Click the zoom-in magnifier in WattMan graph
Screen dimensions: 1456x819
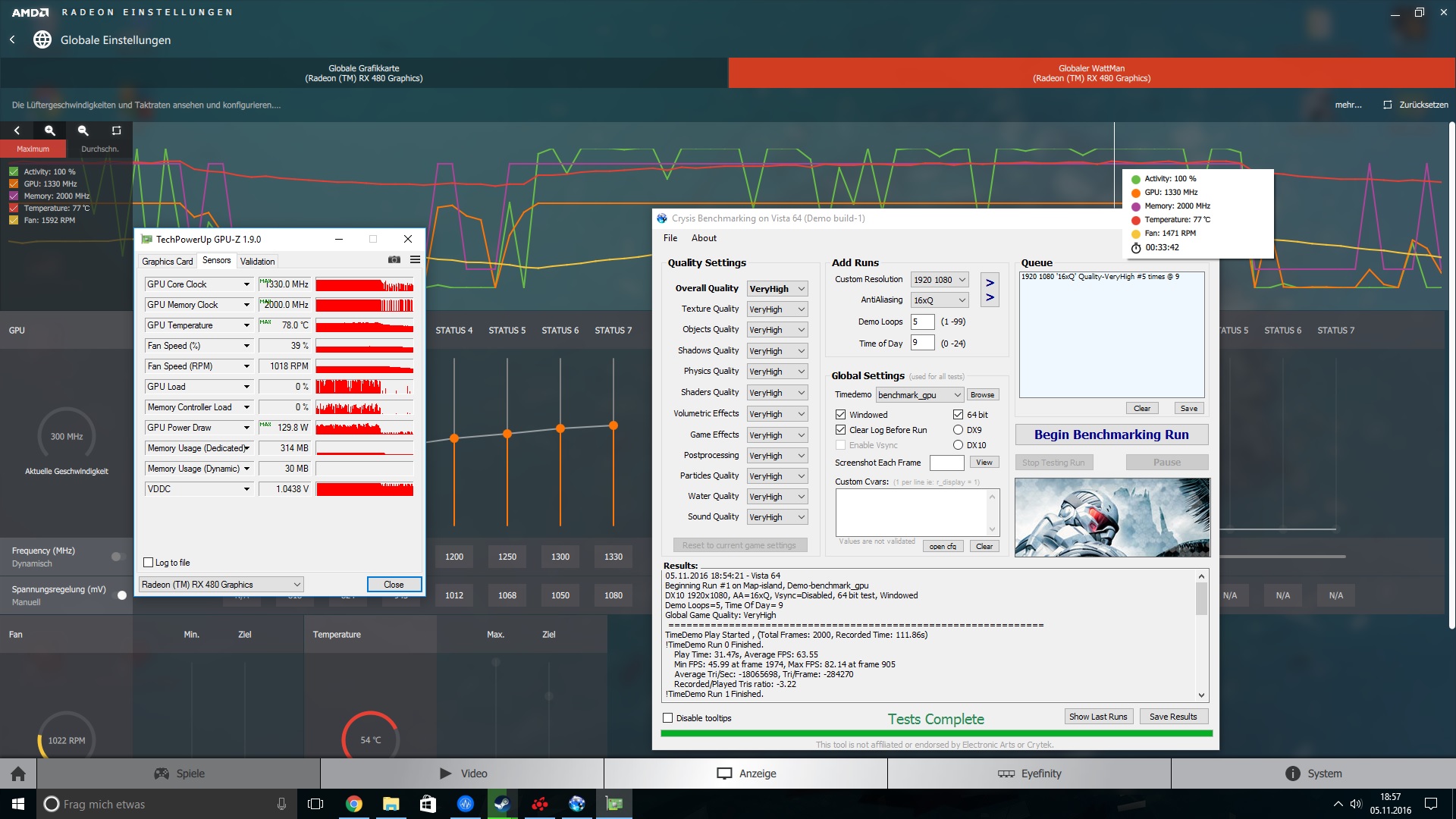pos(50,130)
